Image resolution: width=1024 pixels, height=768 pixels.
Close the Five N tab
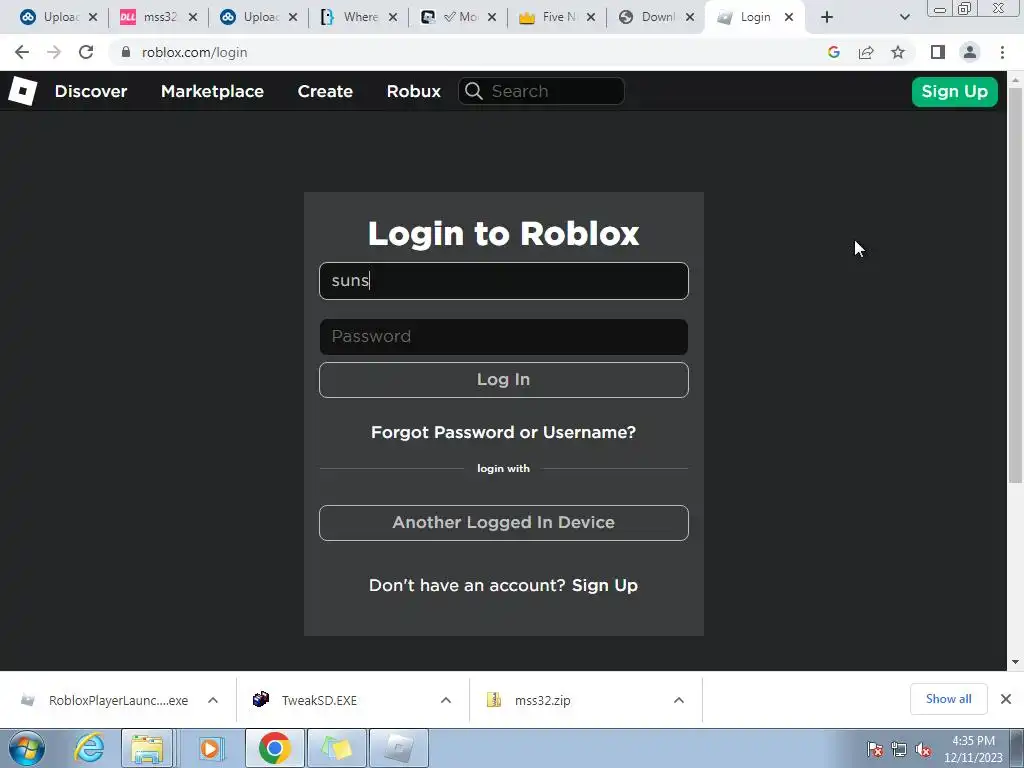[x=590, y=17]
